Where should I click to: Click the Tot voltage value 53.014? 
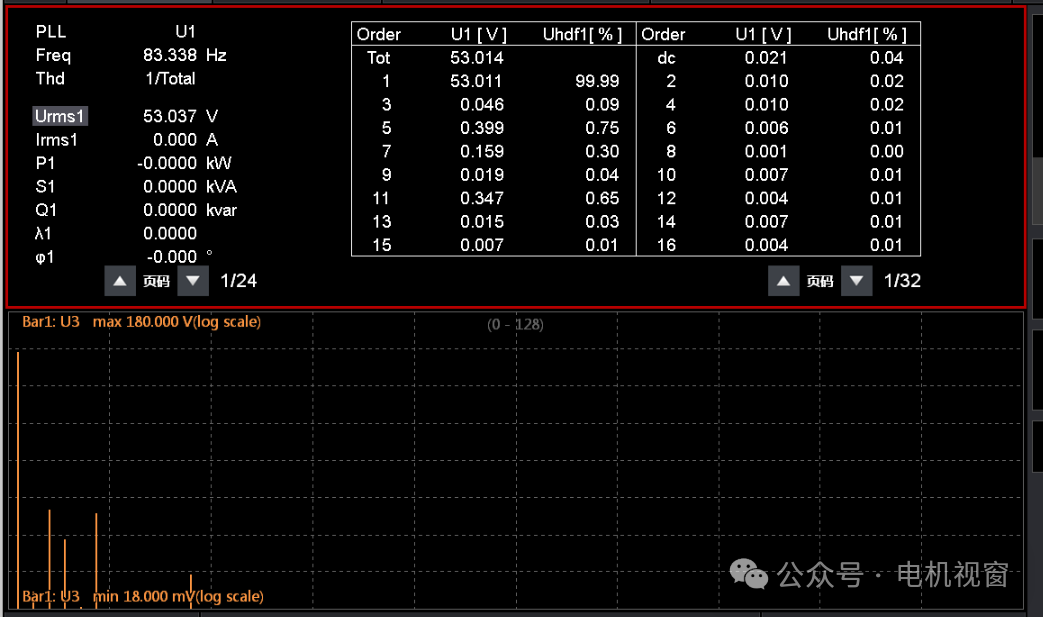click(x=477, y=58)
